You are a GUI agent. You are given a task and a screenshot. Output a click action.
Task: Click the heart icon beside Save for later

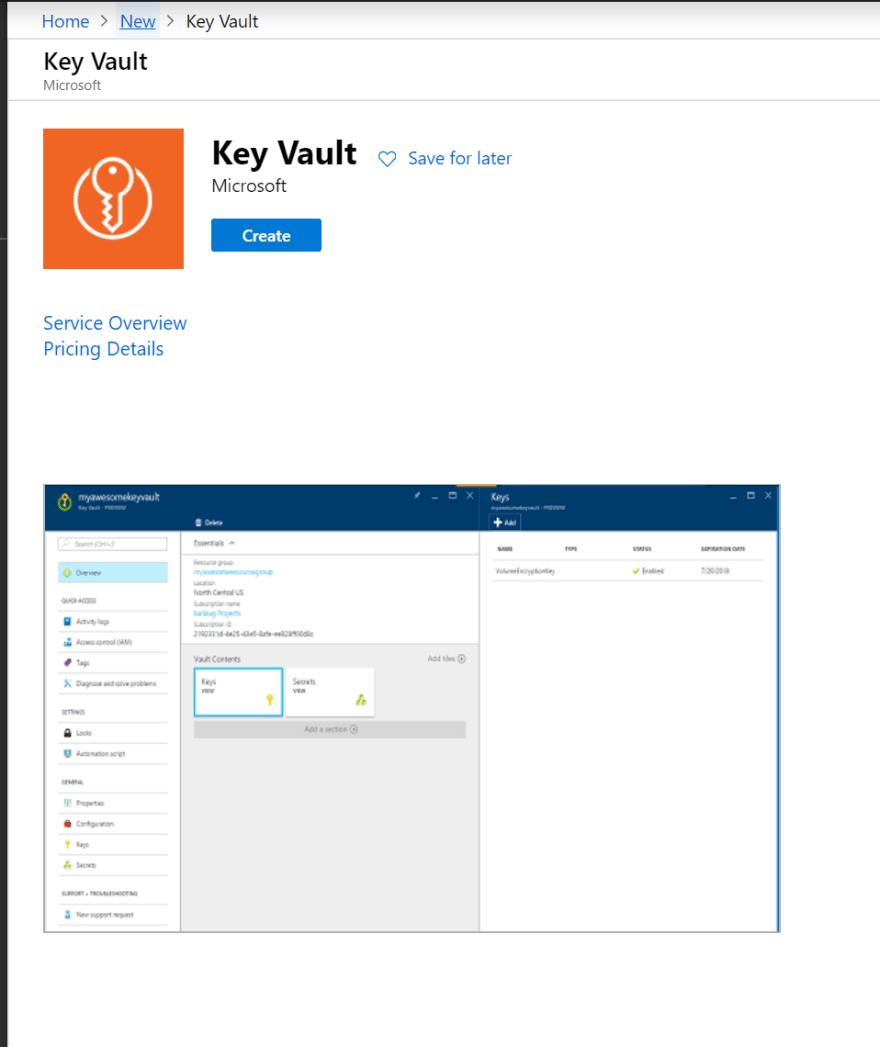click(x=387, y=159)
